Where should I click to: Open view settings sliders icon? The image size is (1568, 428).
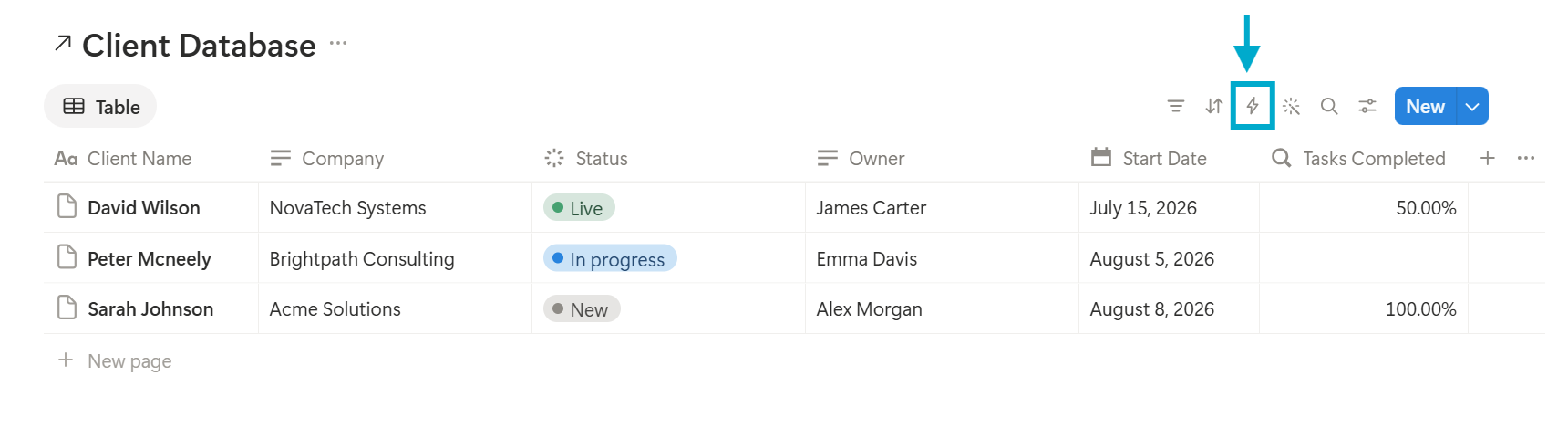tap(1367, 106)
